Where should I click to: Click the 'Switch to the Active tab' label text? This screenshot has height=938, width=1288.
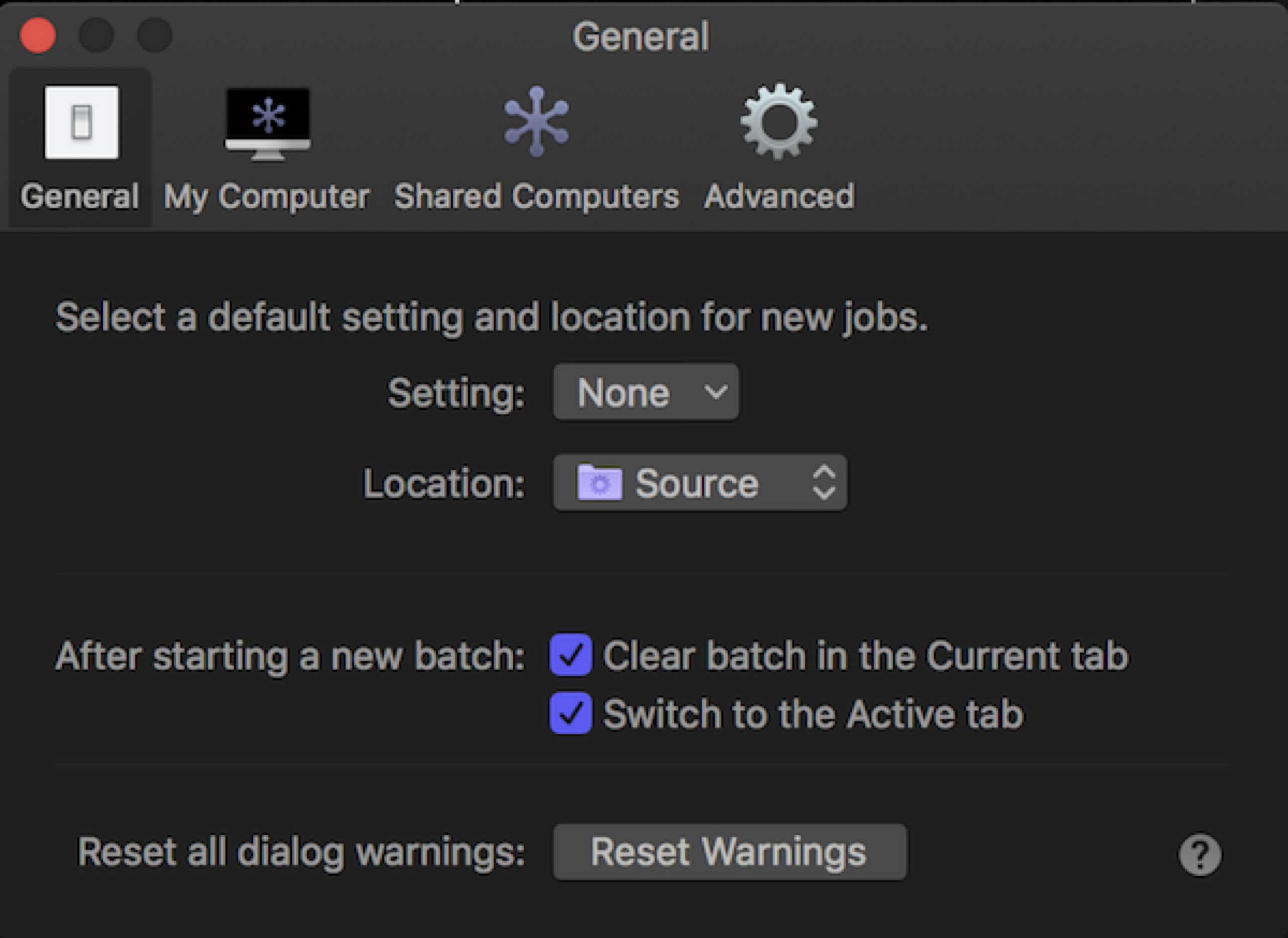click(x=813, y=714)
